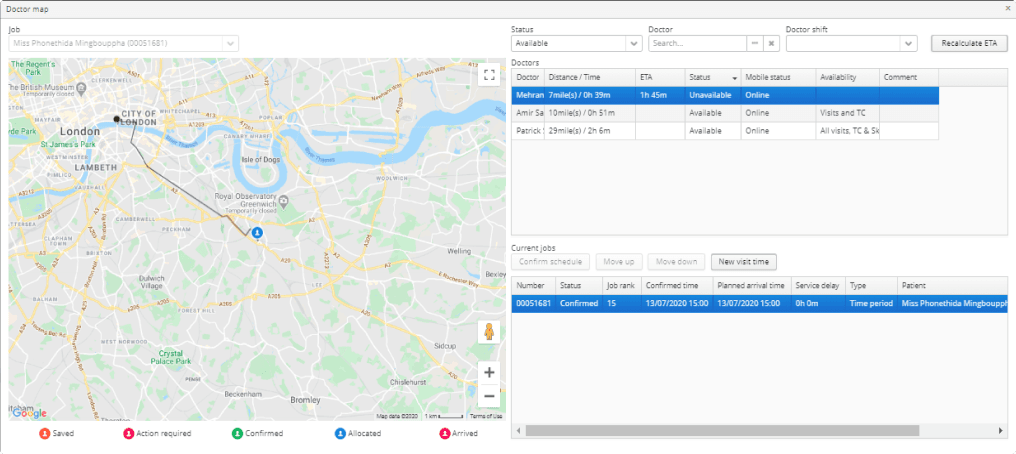Sort by the Distance / Time column header
This screenshot has width=1016, height=454.
(589, 77)
